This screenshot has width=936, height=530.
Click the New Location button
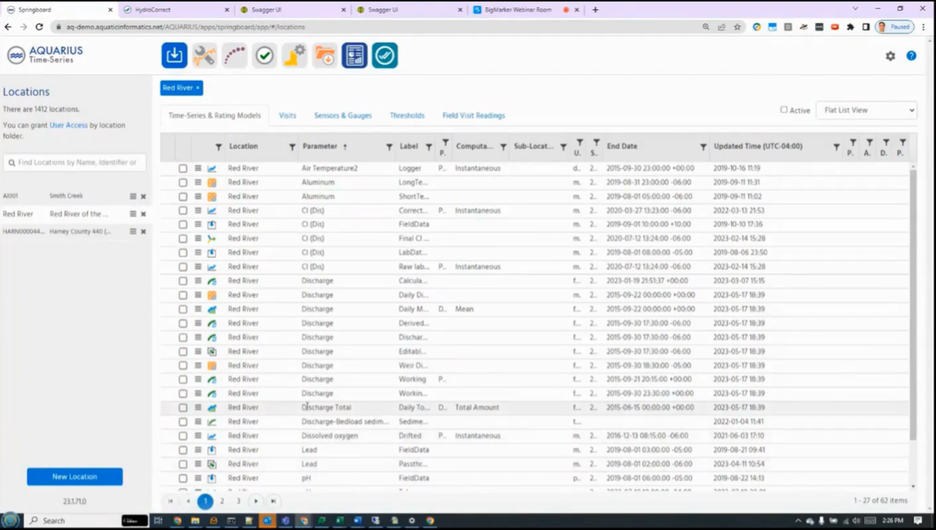(75, 476)
